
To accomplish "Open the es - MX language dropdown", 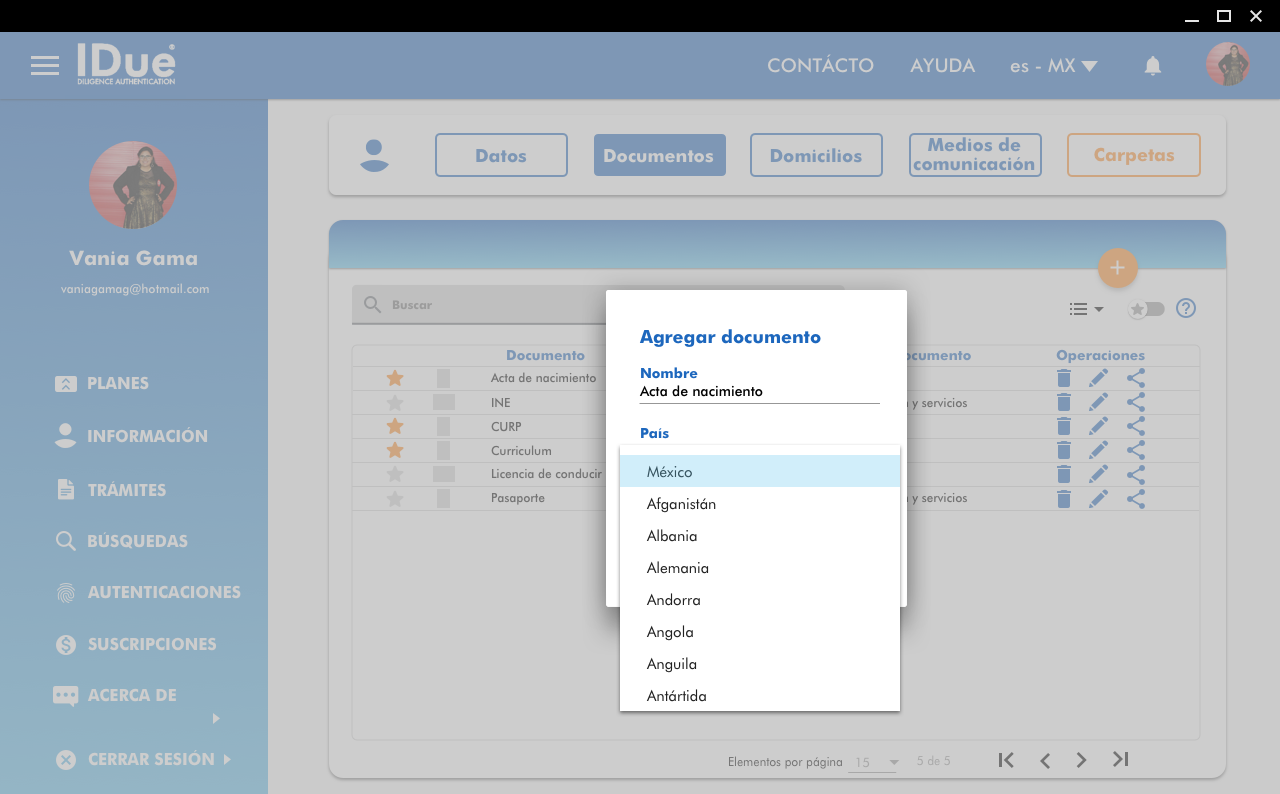I will [1053, 66].
